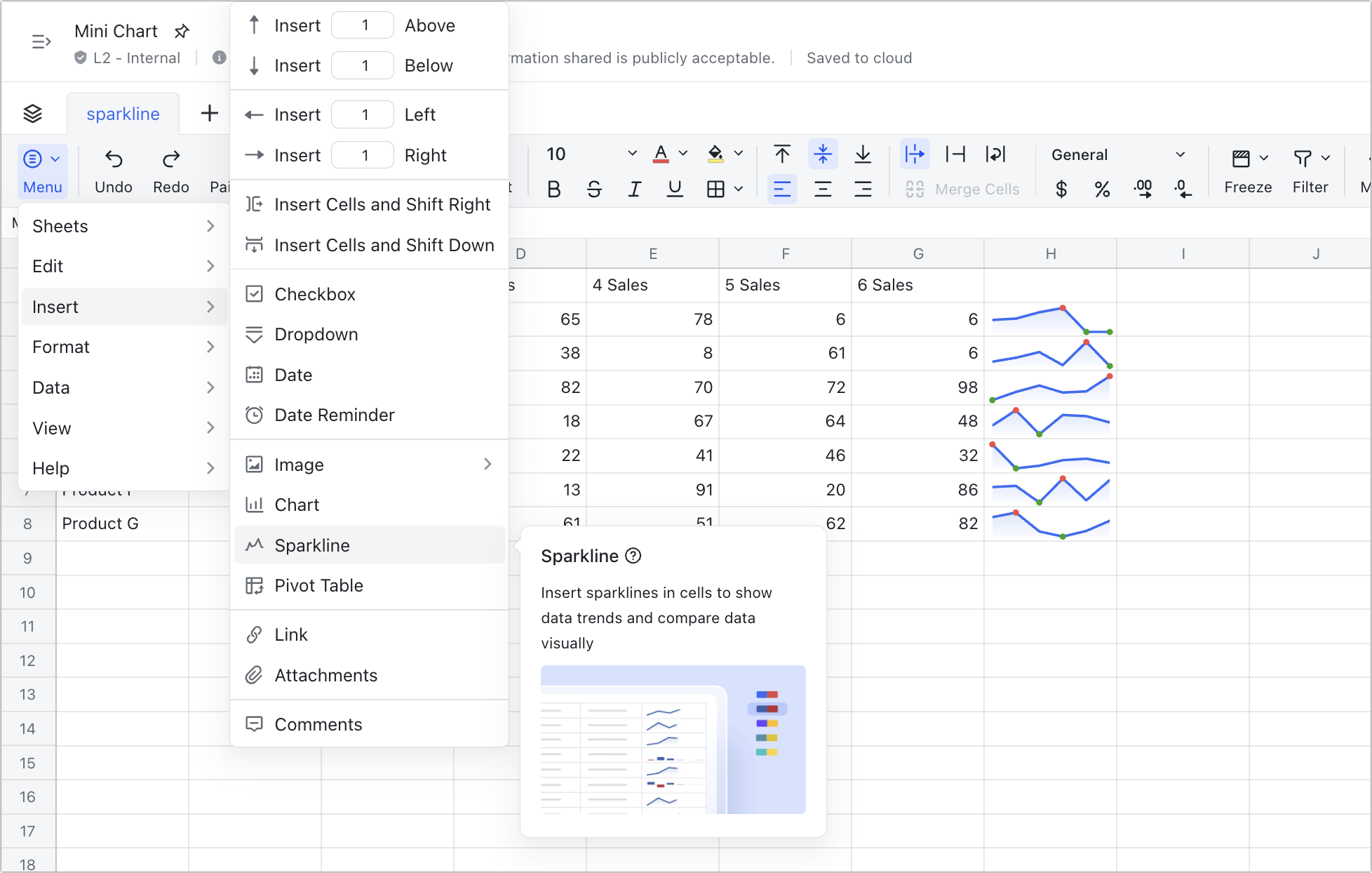The height and width of the screenshot is (873, 1372).
Task: Click the fill color yellow swatch
Action: point(715,160)
